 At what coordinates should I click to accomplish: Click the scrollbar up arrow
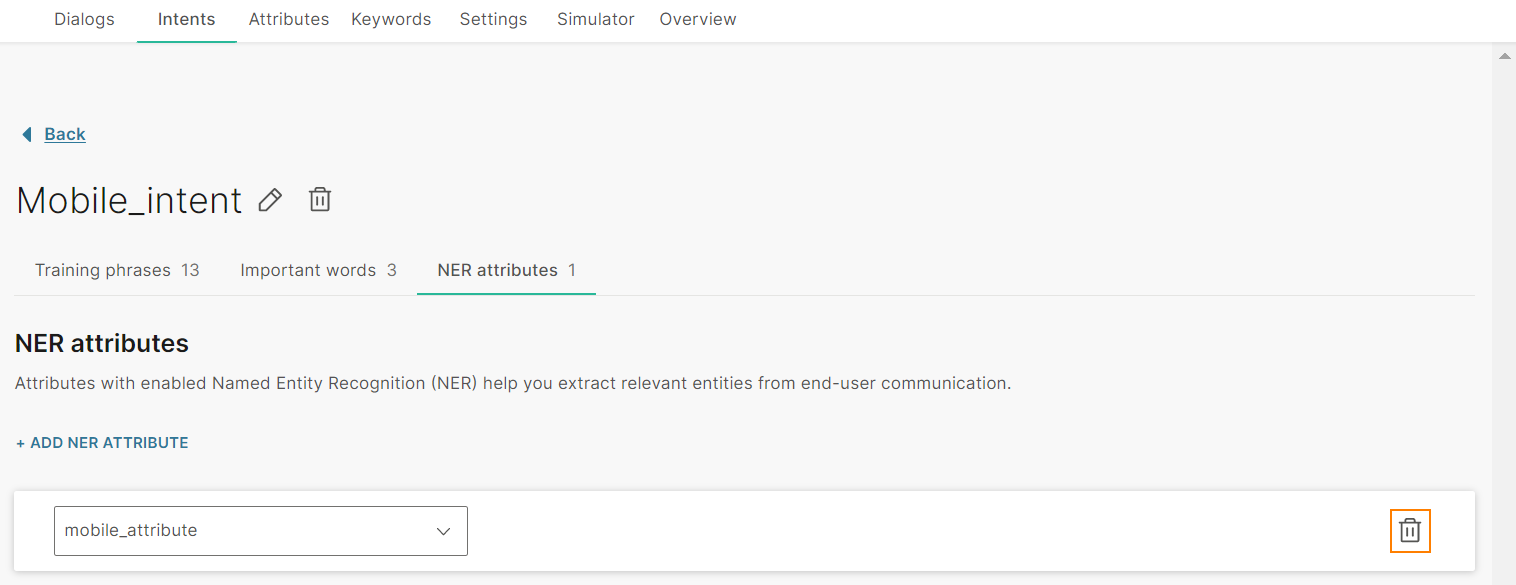pos(1504,56)
